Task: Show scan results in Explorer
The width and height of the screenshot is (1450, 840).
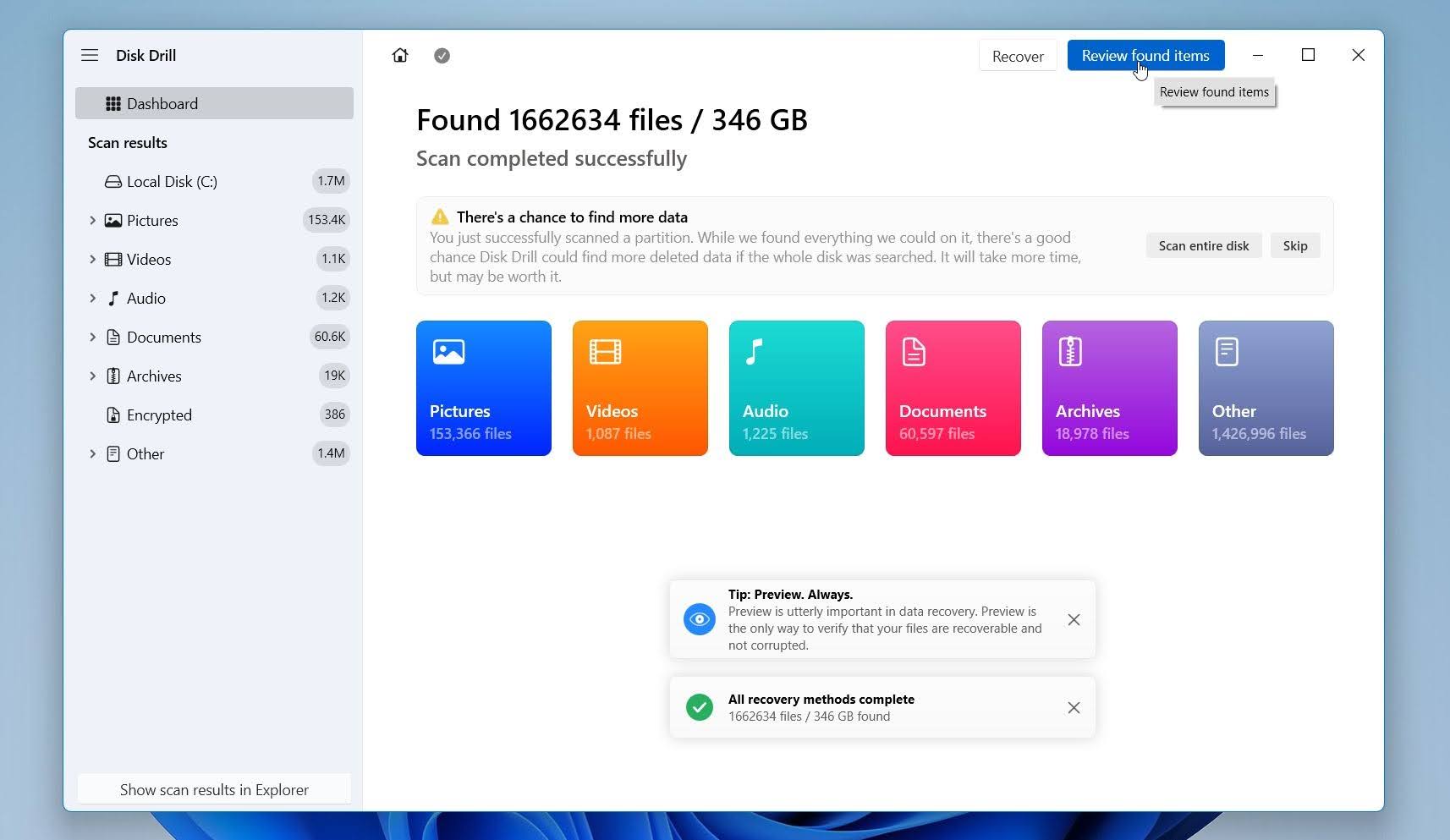Action: [x=214, y=789]
